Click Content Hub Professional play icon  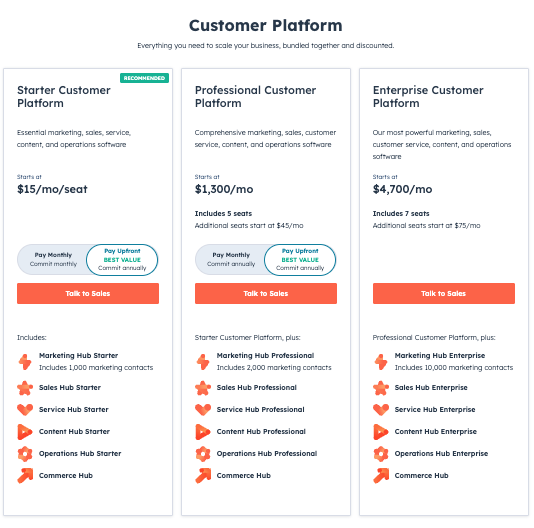[x=203, y=432]
